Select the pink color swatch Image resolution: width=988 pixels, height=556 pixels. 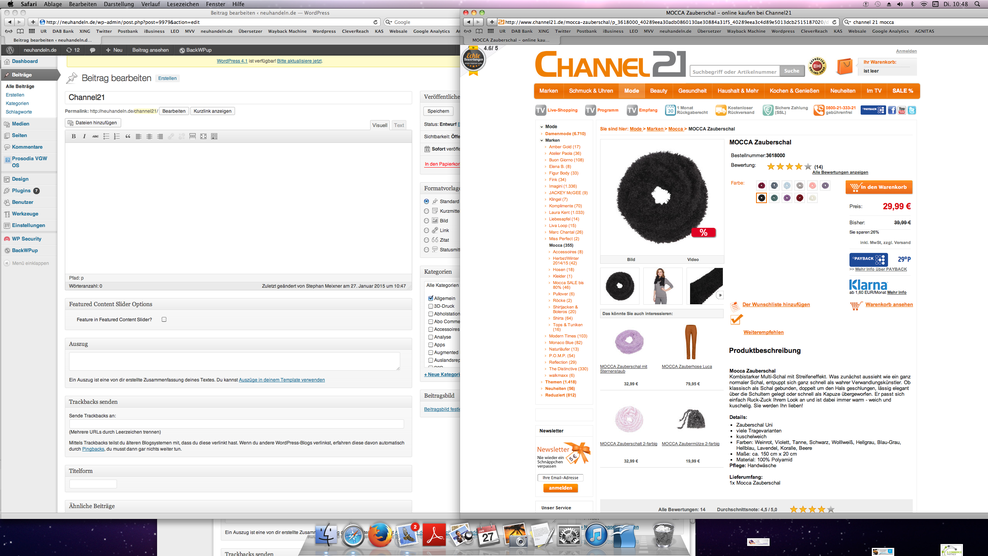812,185
